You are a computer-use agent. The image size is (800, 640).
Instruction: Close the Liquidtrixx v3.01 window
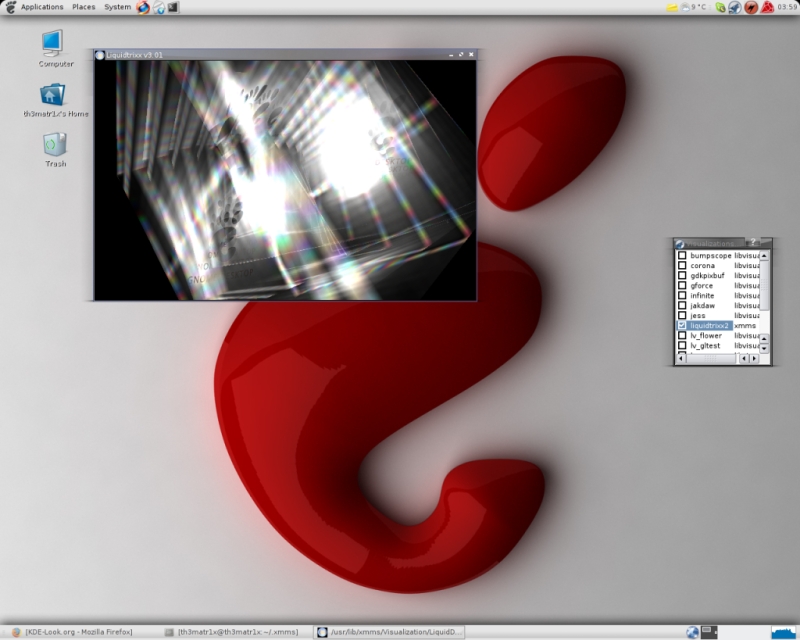(x=471, y=54)
